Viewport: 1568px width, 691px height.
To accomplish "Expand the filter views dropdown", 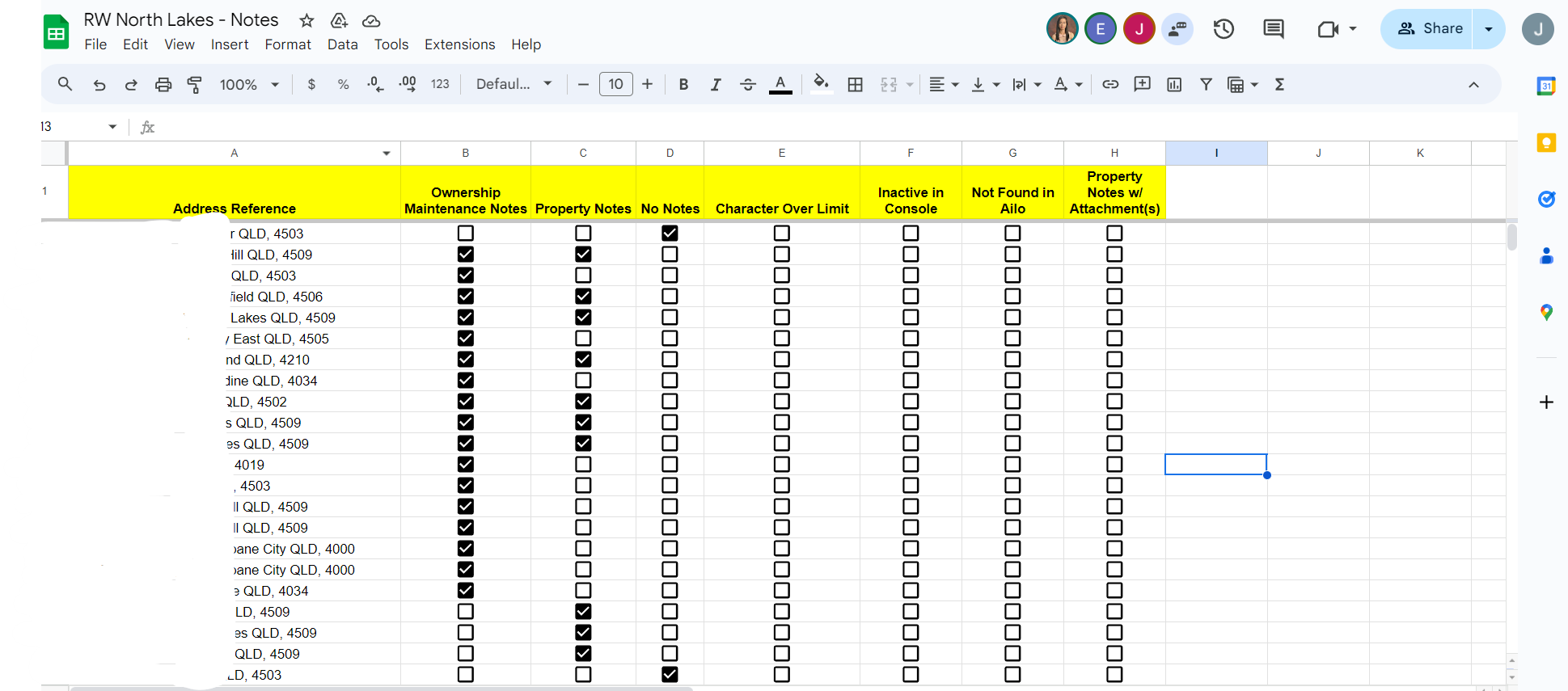I will pyautogui.click(x=1254, y=84).
